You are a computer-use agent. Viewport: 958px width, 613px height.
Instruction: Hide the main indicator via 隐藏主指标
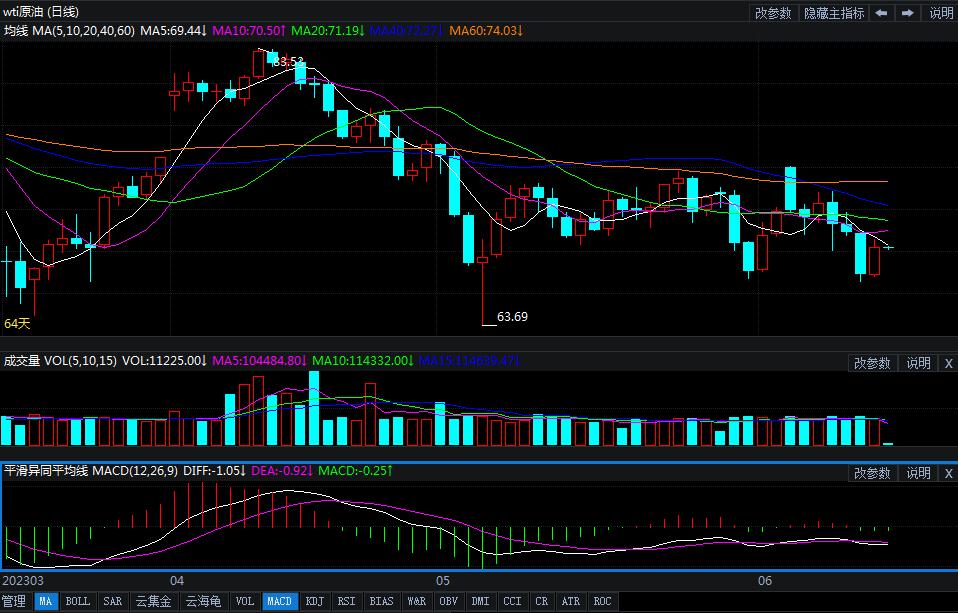point(834,13)
